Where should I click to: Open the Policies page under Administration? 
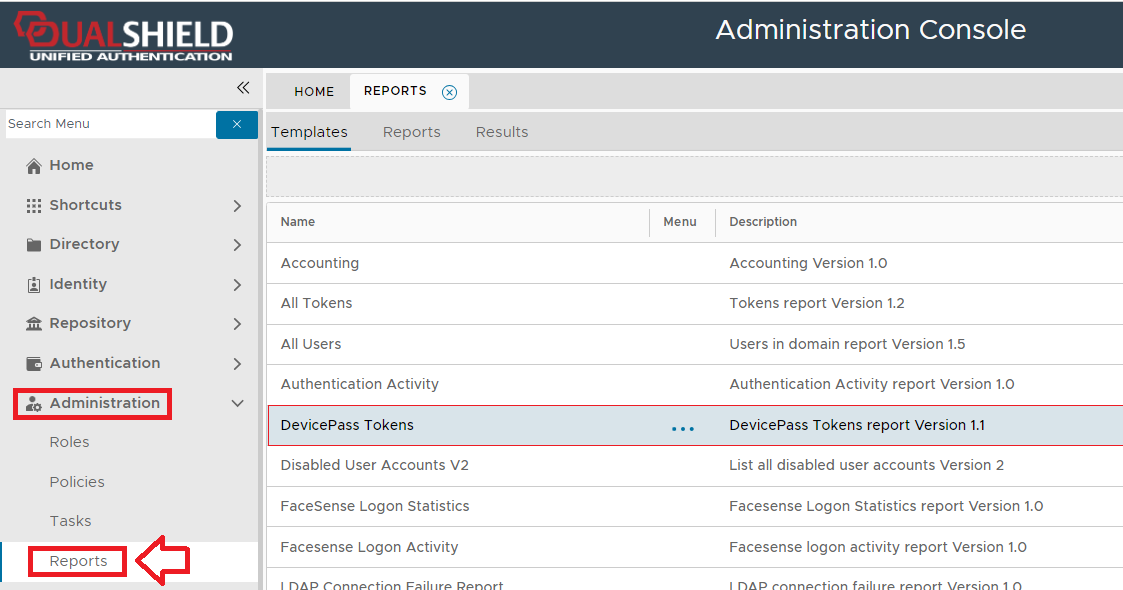(x=77, y=482)
